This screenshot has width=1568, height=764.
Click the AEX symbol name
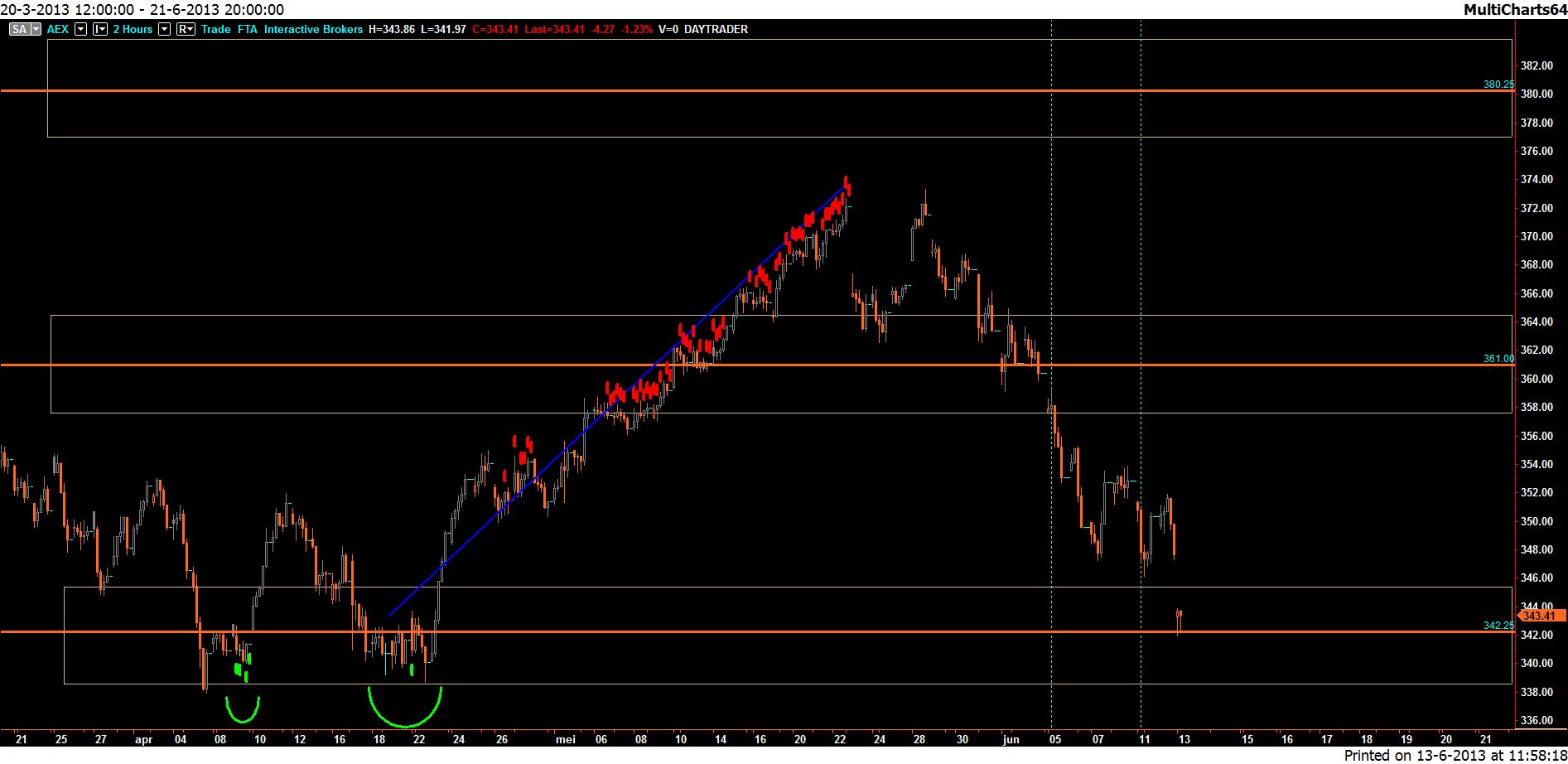(58, 29)
